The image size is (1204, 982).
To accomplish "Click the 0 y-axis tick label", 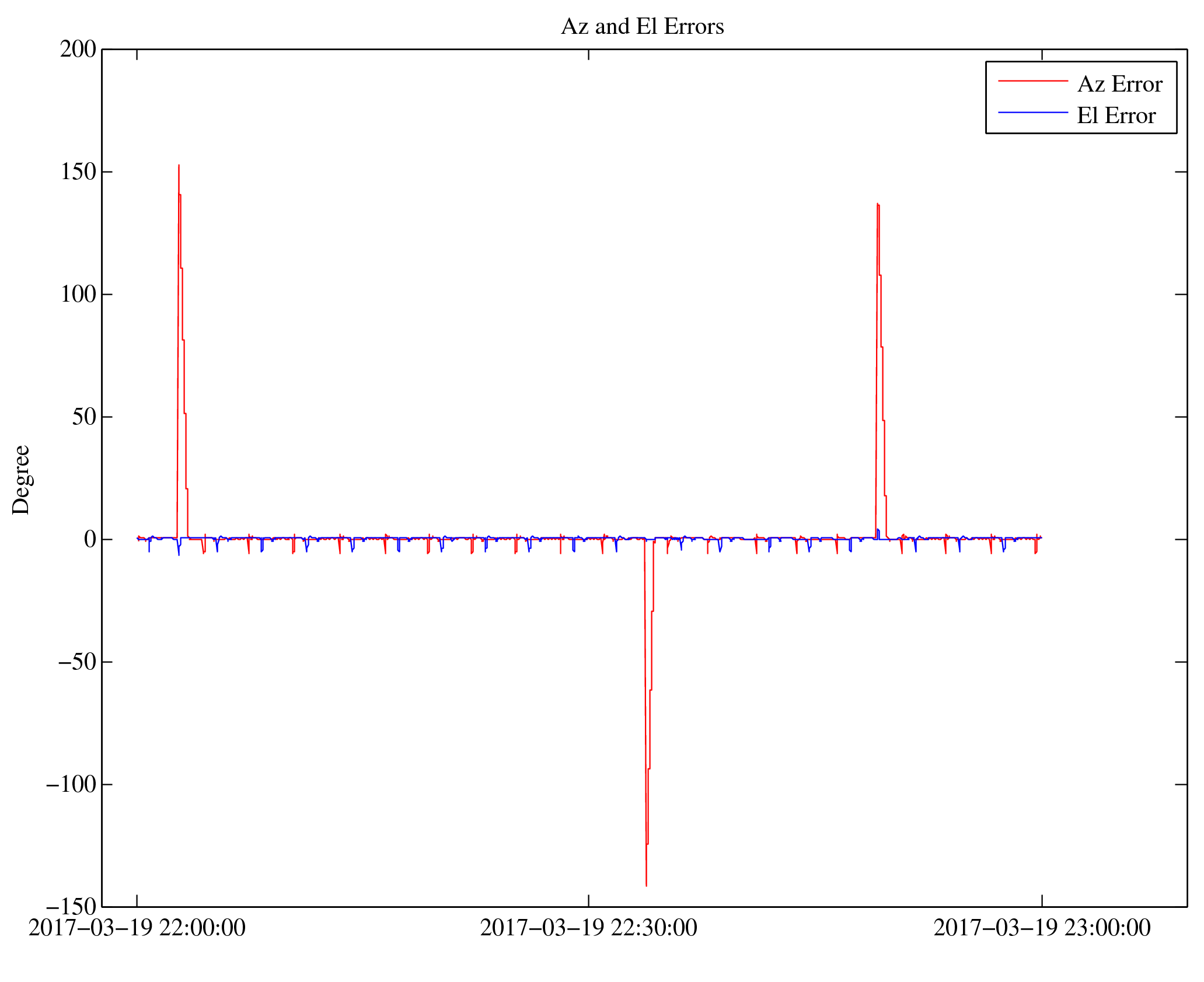I will pyautogui.click(x=90, y=539).
